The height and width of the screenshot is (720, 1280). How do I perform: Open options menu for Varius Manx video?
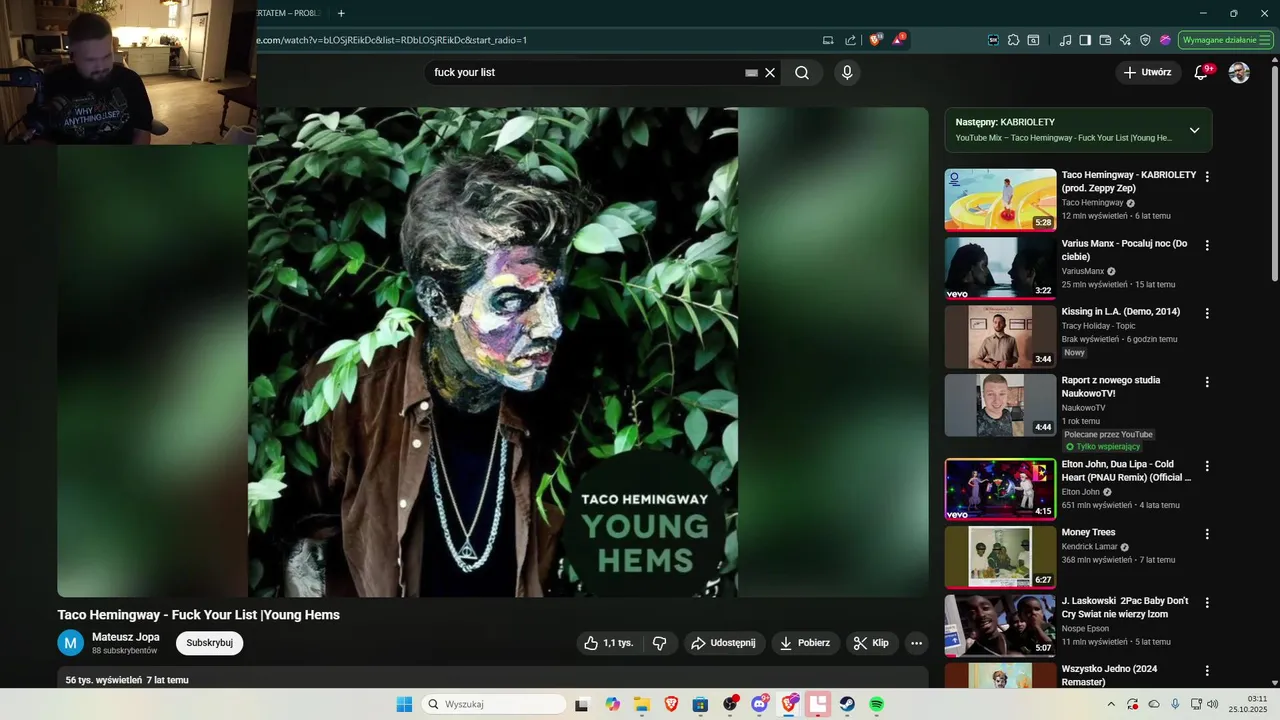click(1207, 245)
